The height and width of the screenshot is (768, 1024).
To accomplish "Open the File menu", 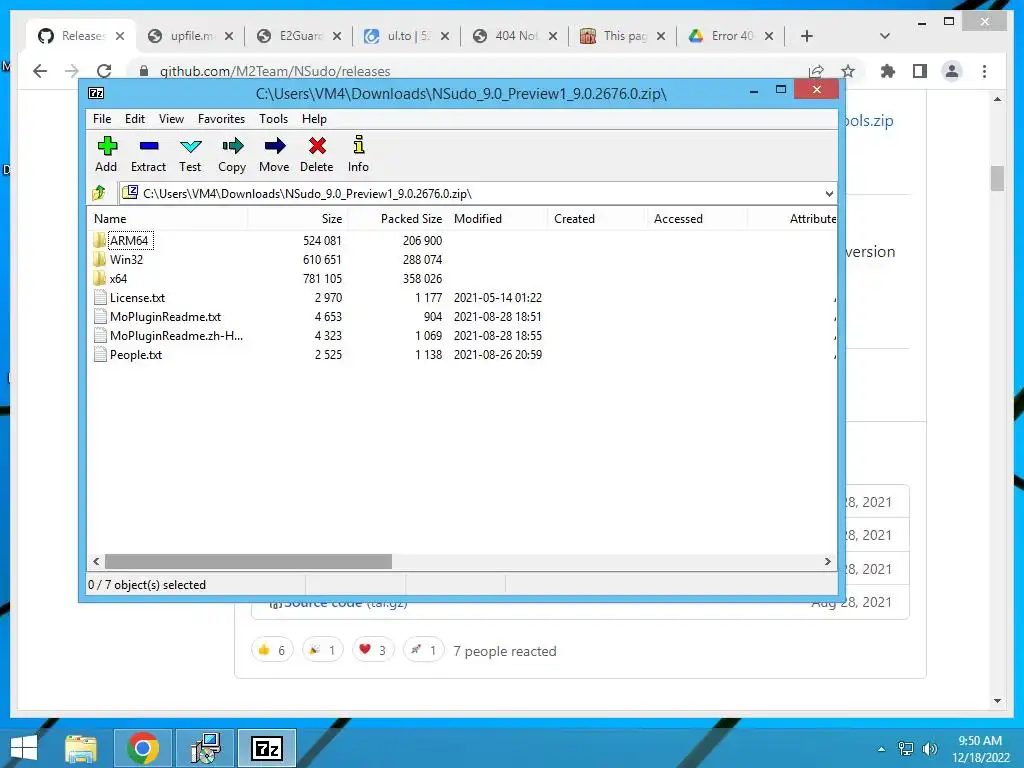I will (x=102, y=119).
